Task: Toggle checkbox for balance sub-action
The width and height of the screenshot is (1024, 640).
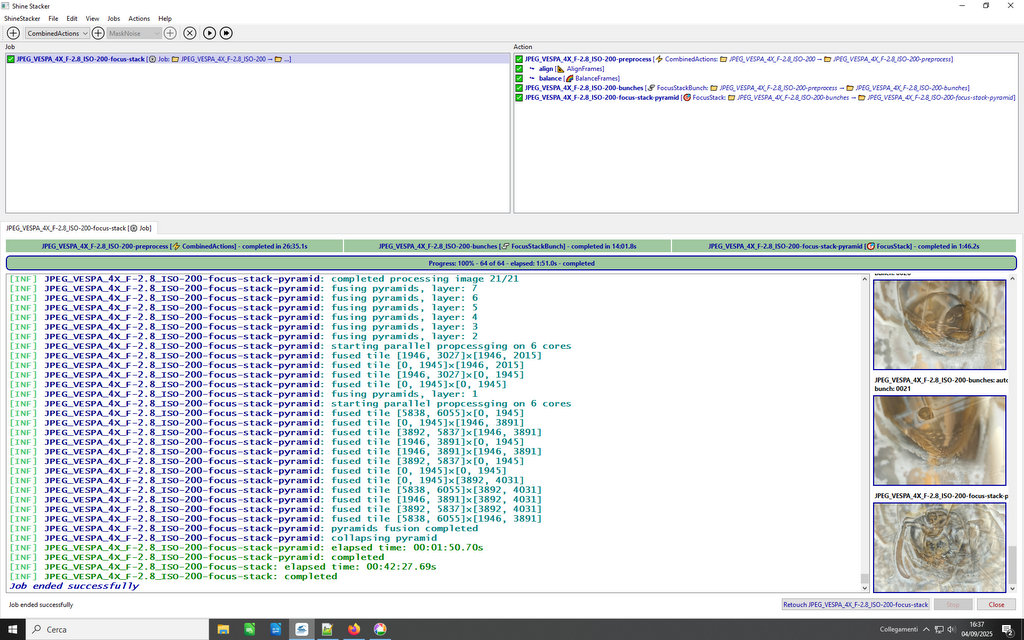Action: pyautogui.click(x=519, y=78)
